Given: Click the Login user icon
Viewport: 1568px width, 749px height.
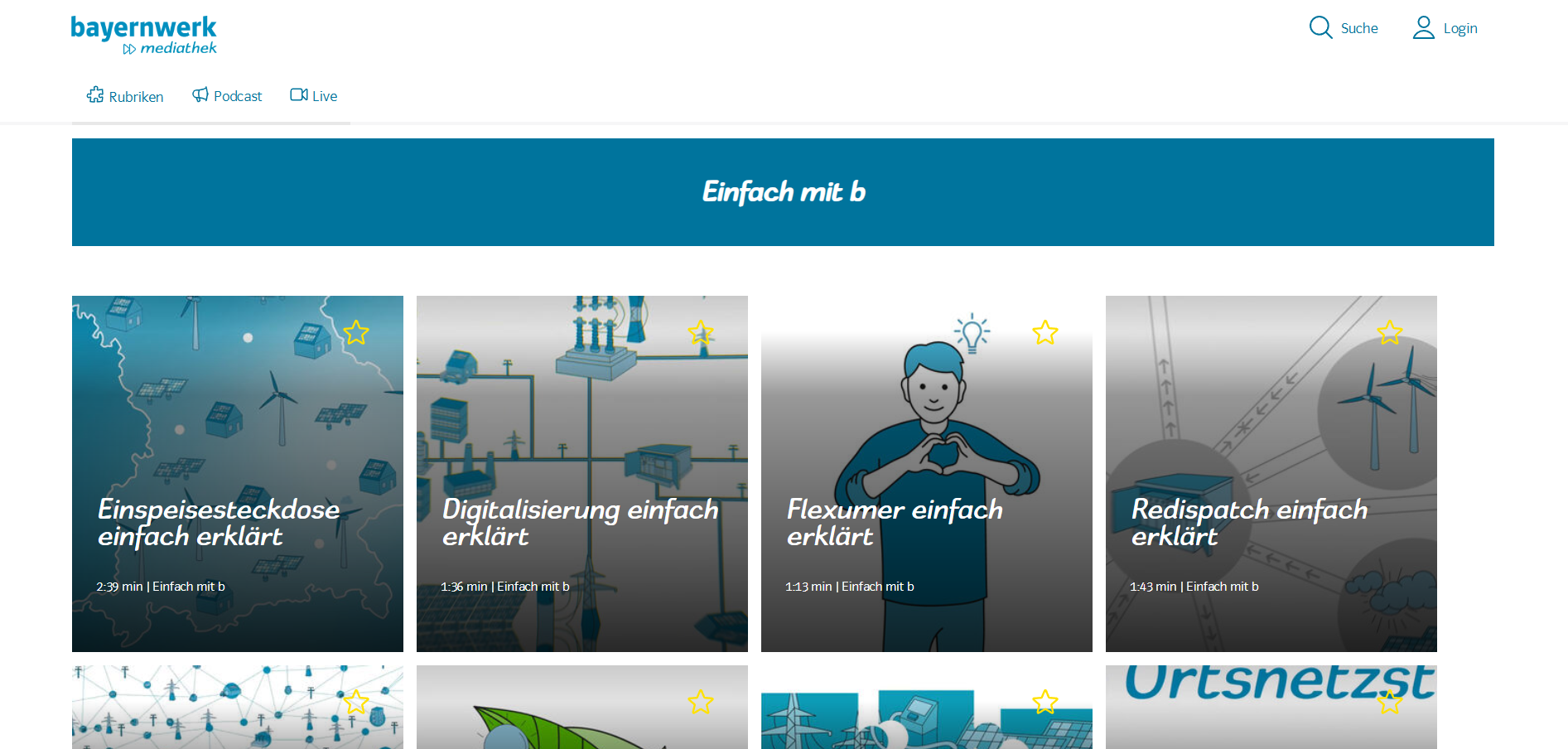Looking at the screenshot, I should coord(1423,27).
